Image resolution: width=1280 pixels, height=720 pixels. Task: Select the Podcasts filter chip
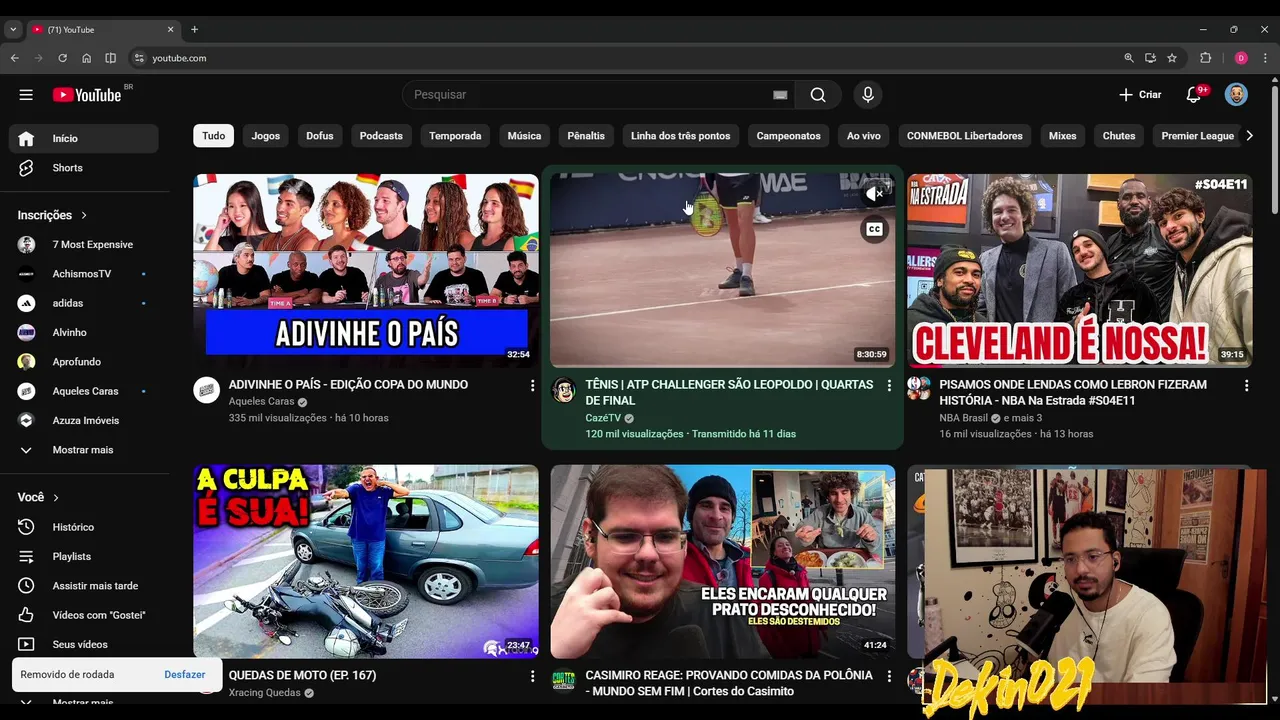click(381, 136)
